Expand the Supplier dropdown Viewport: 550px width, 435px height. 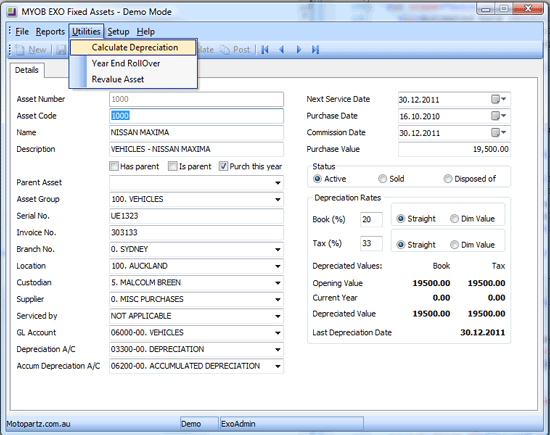pyautogui.click(x=278, y=300)
